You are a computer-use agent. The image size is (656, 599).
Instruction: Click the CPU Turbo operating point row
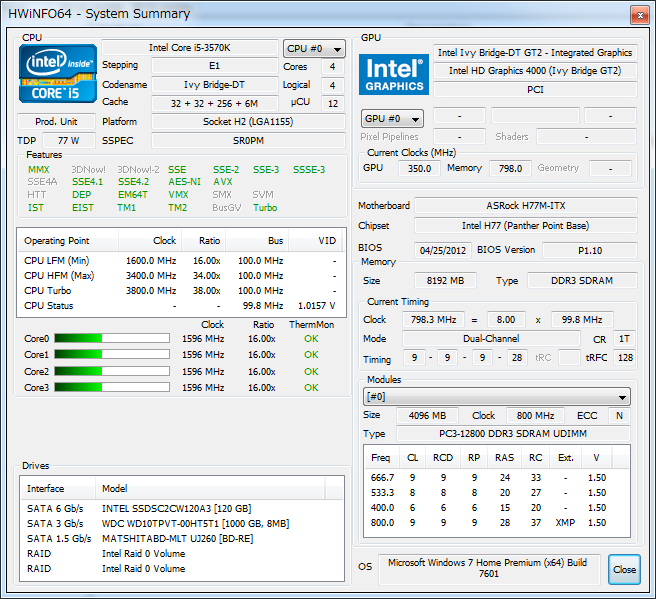click(180, 290)
